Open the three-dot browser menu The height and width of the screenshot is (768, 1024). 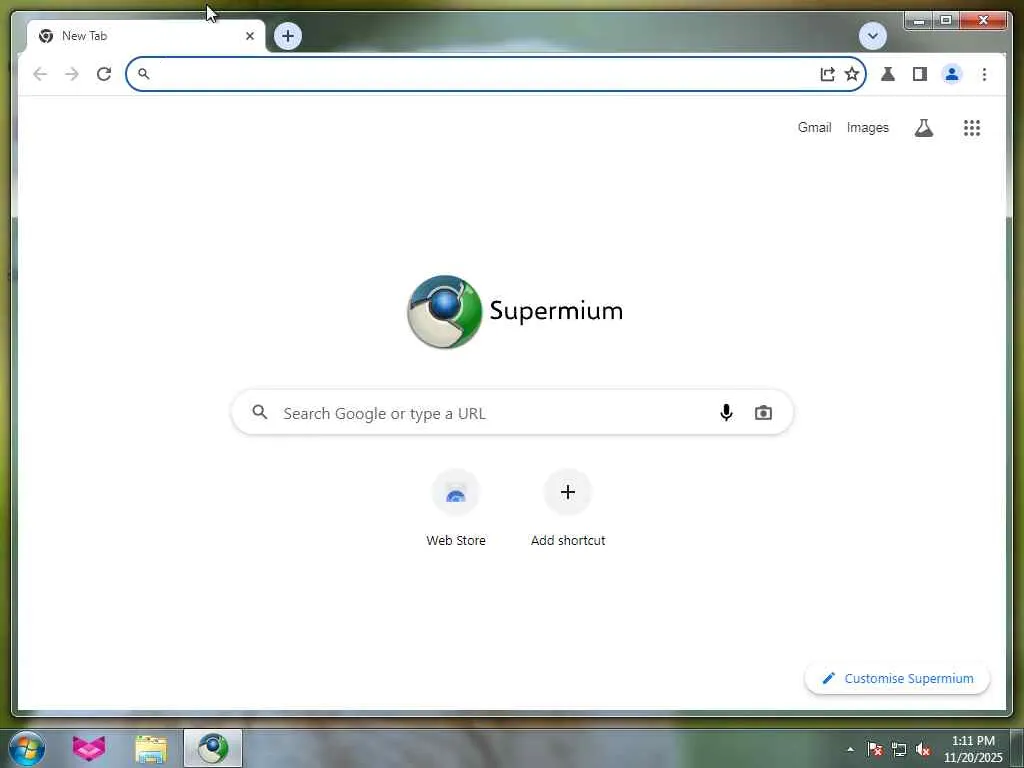tap(984, 74)
